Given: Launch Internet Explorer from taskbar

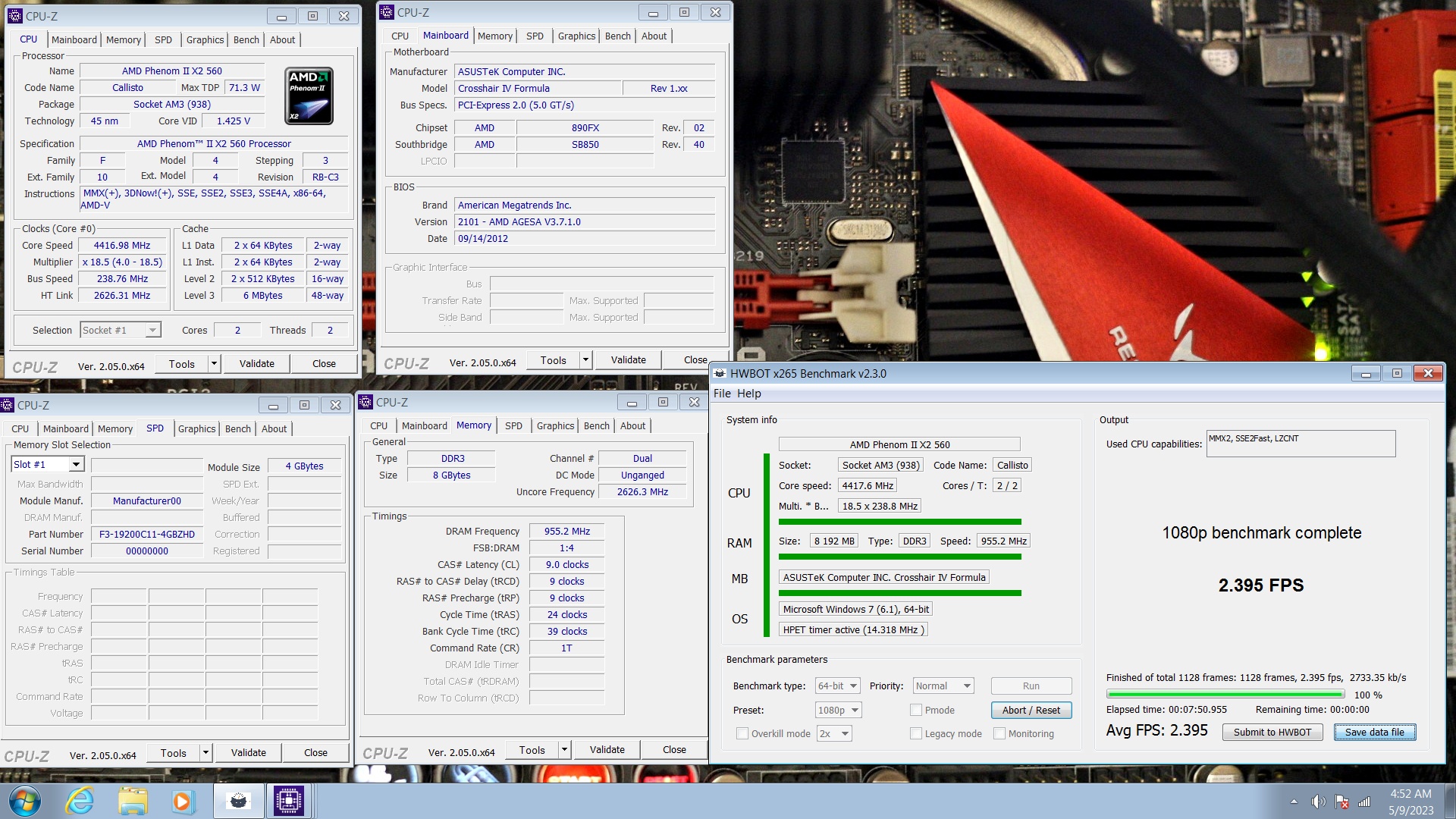Looking at the screenshot, I should click(80, 801).
